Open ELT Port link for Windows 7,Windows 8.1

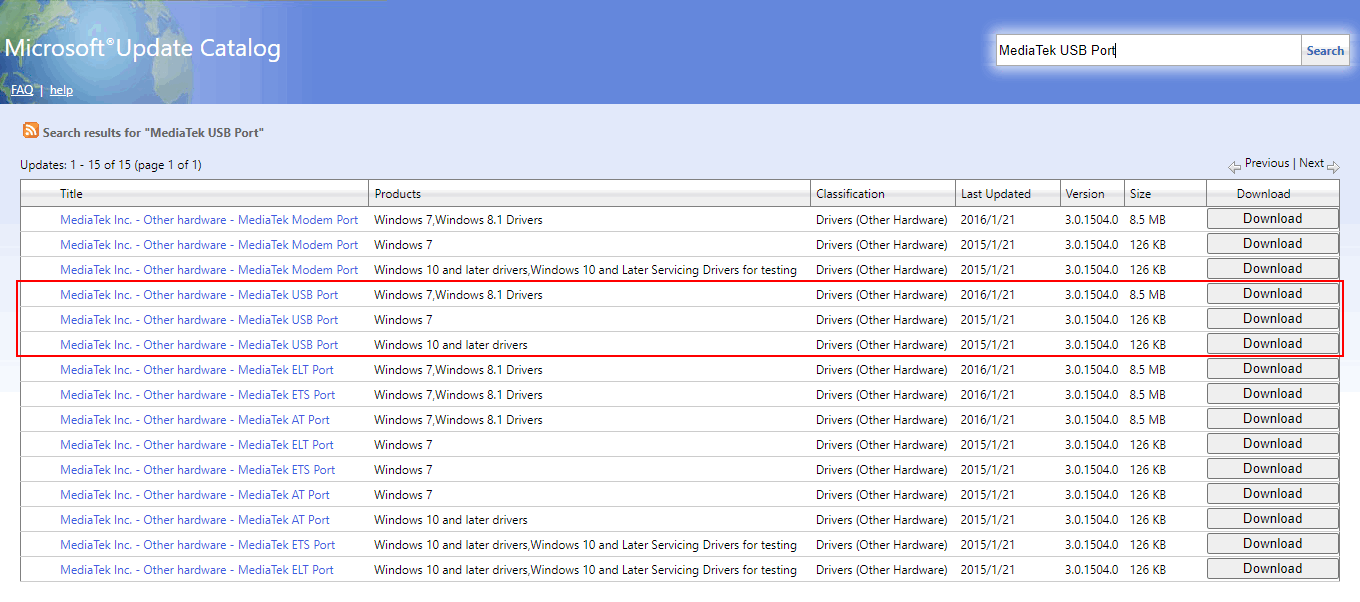point(197,370)
